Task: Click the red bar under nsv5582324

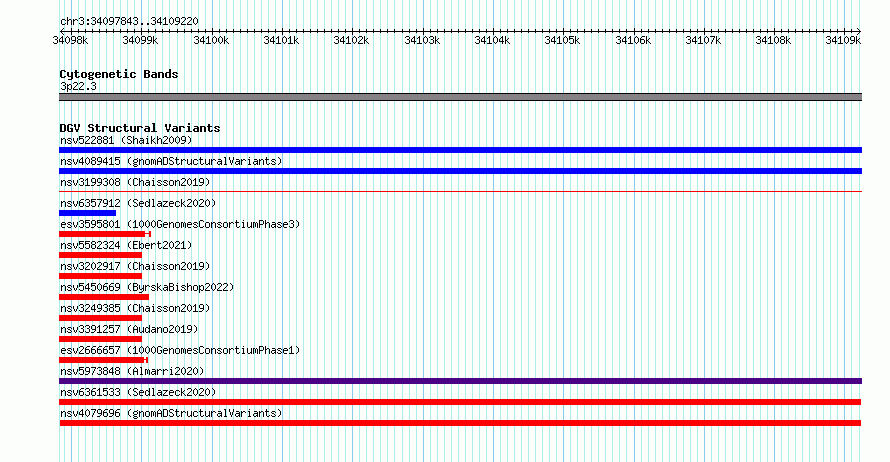Action: [x=100, y=255]
